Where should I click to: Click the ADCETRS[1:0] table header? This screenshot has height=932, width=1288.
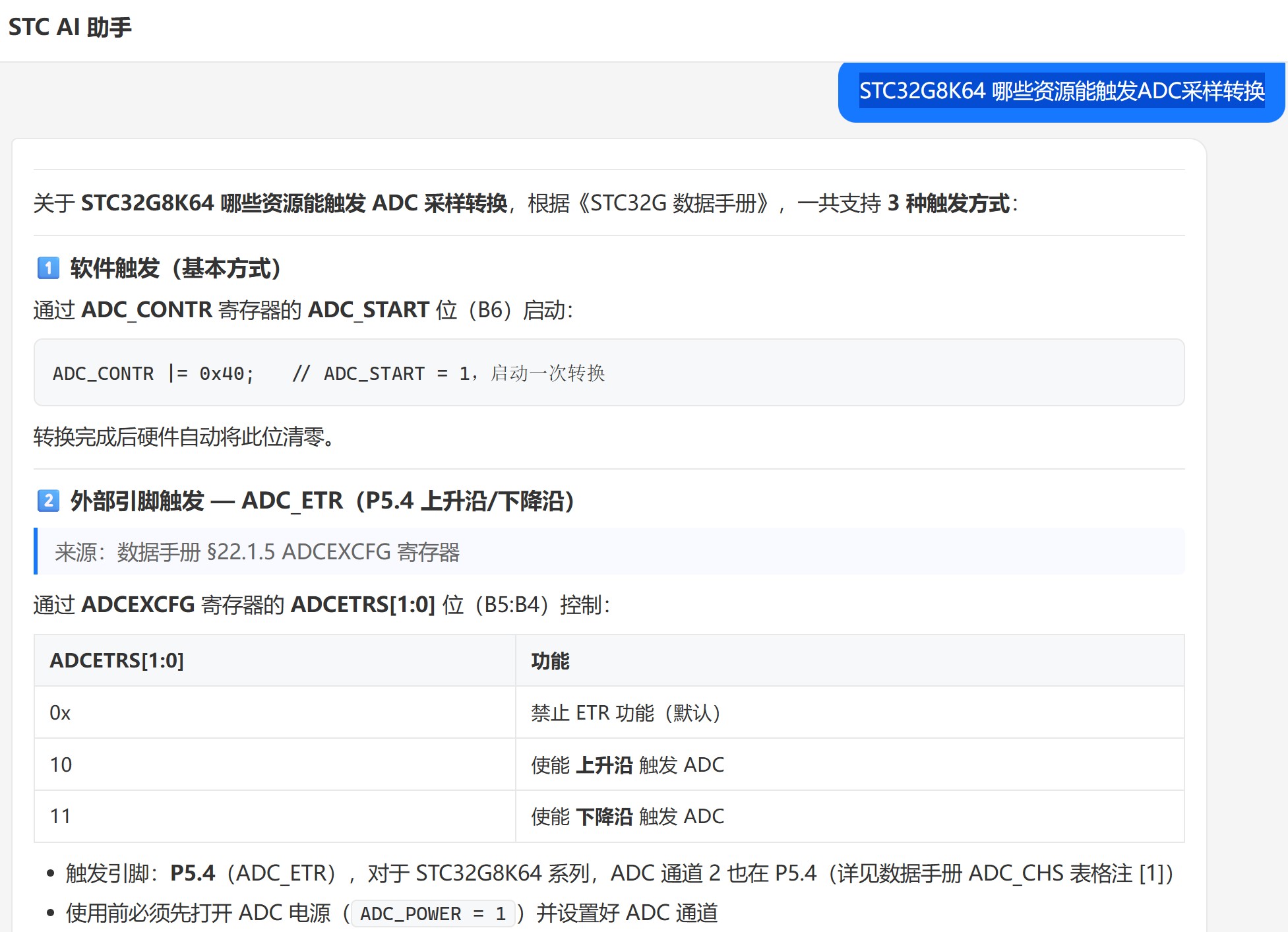274,660
